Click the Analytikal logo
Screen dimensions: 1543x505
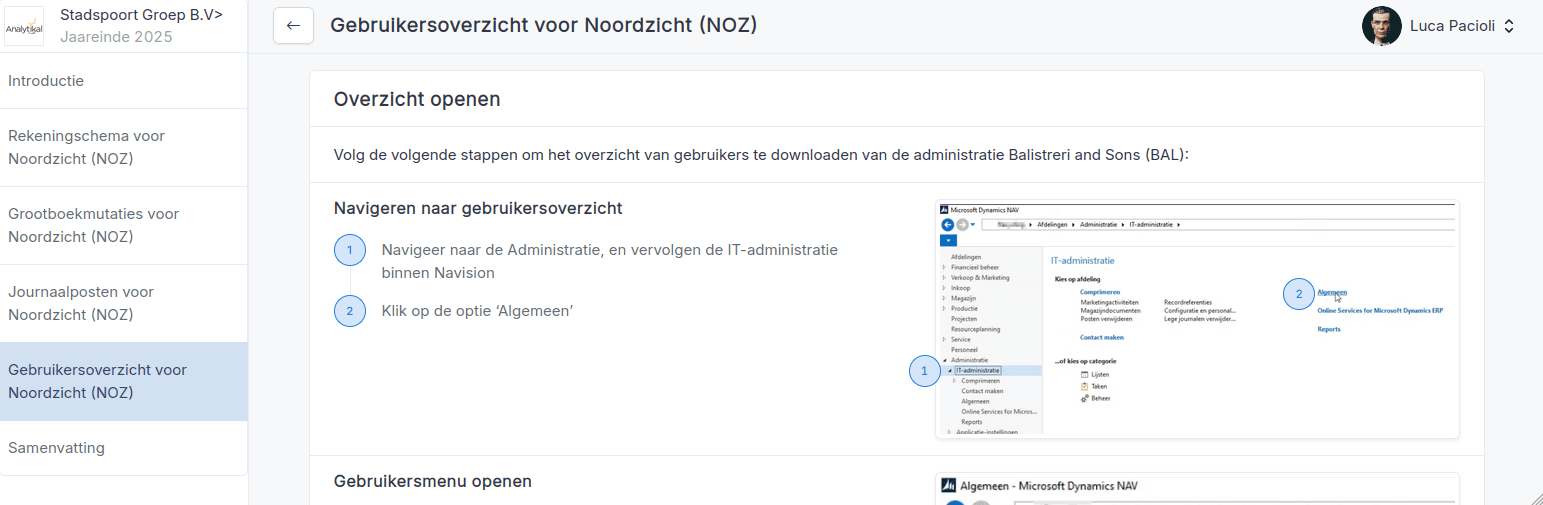(24, 26)
